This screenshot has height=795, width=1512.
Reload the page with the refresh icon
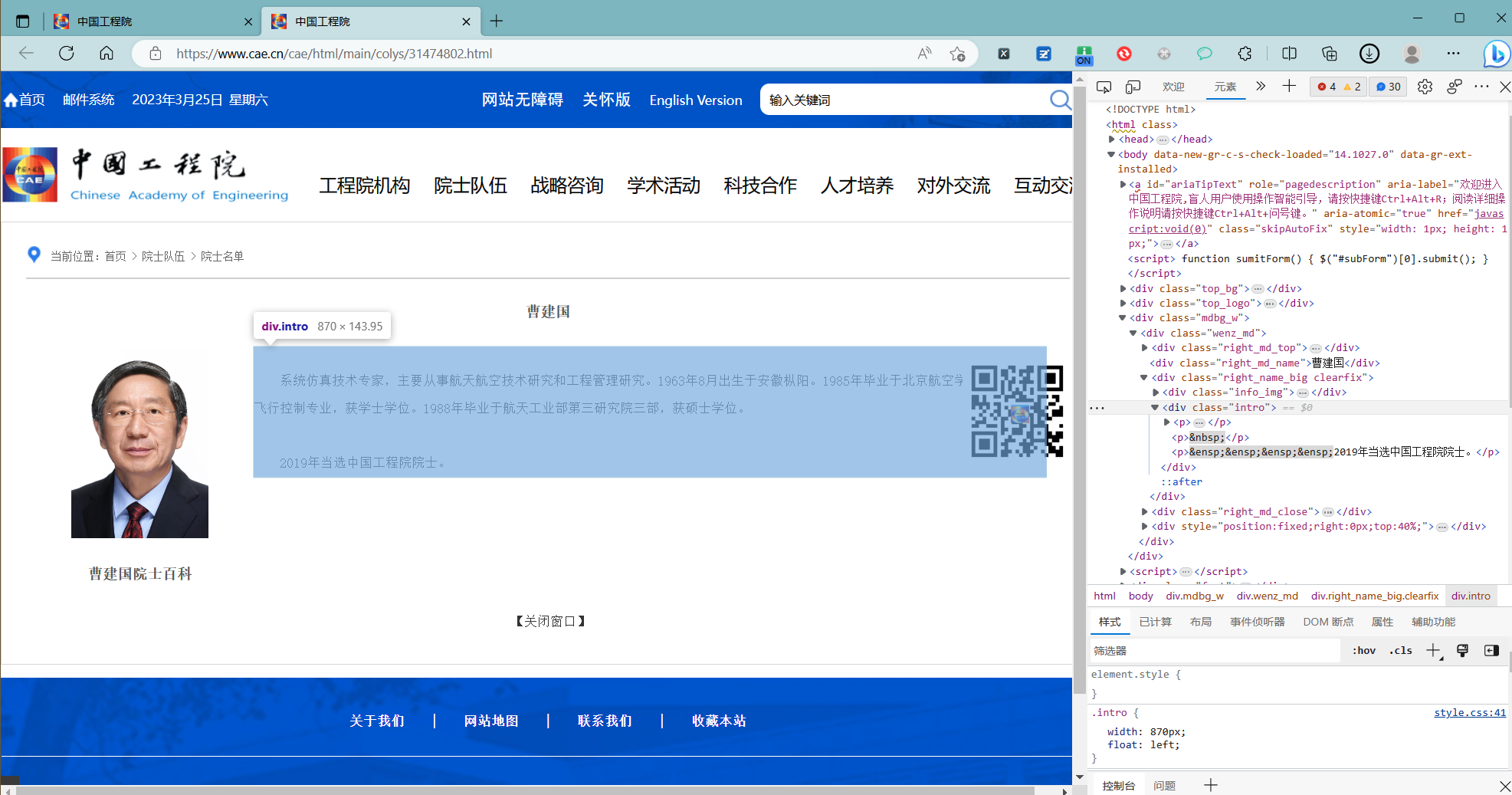coord(67,53)
